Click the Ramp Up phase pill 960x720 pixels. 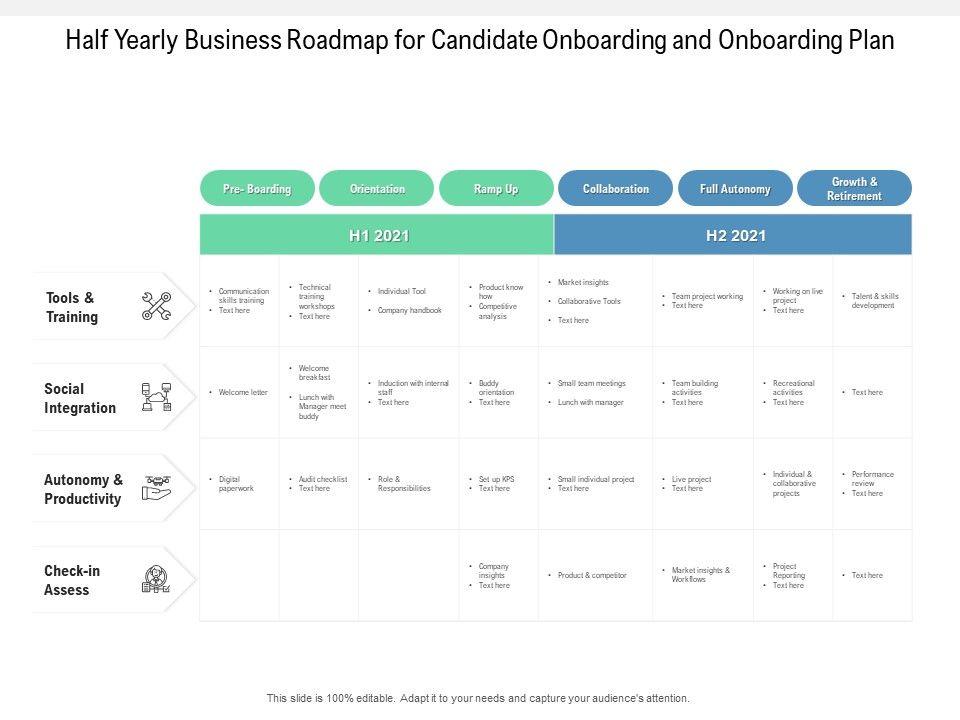coord(496,189)
